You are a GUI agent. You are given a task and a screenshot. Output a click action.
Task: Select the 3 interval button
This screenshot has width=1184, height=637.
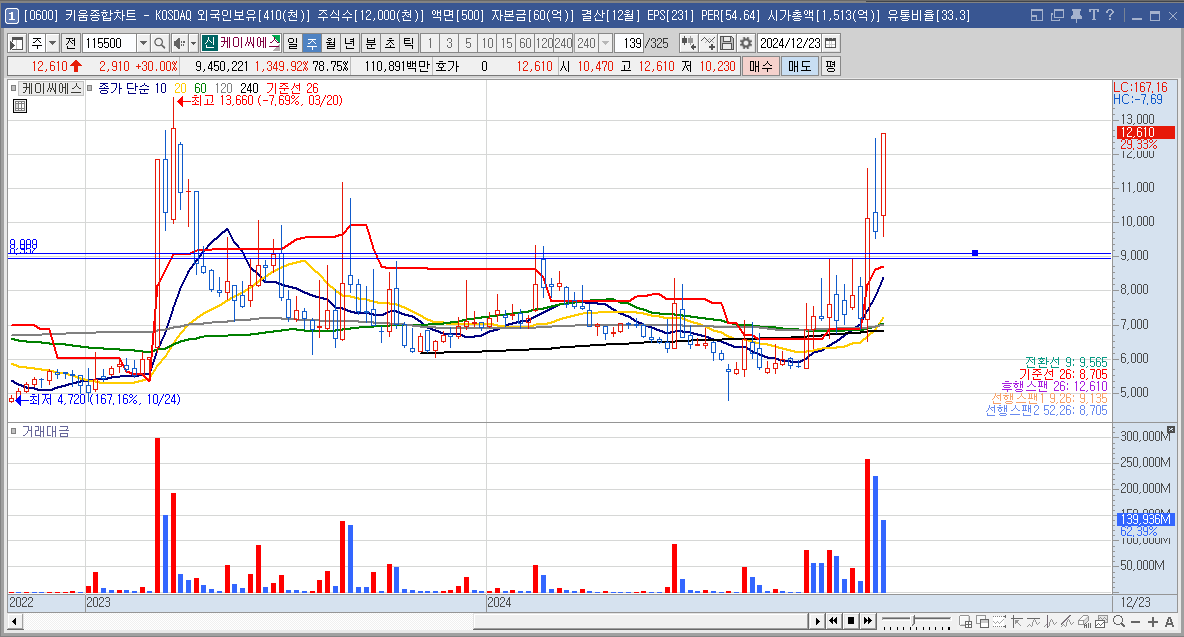pyautogui.click(x=449, y=43)
